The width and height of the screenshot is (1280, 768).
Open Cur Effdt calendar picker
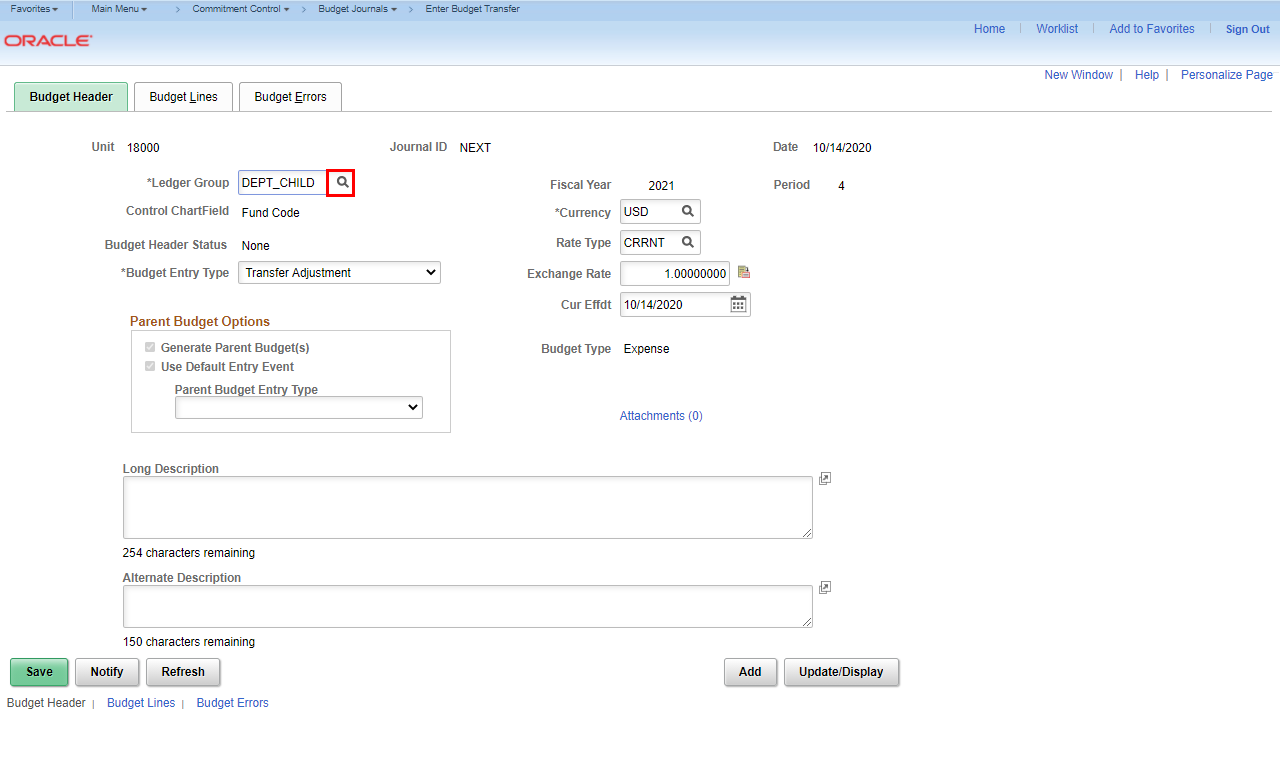[738, 304]
